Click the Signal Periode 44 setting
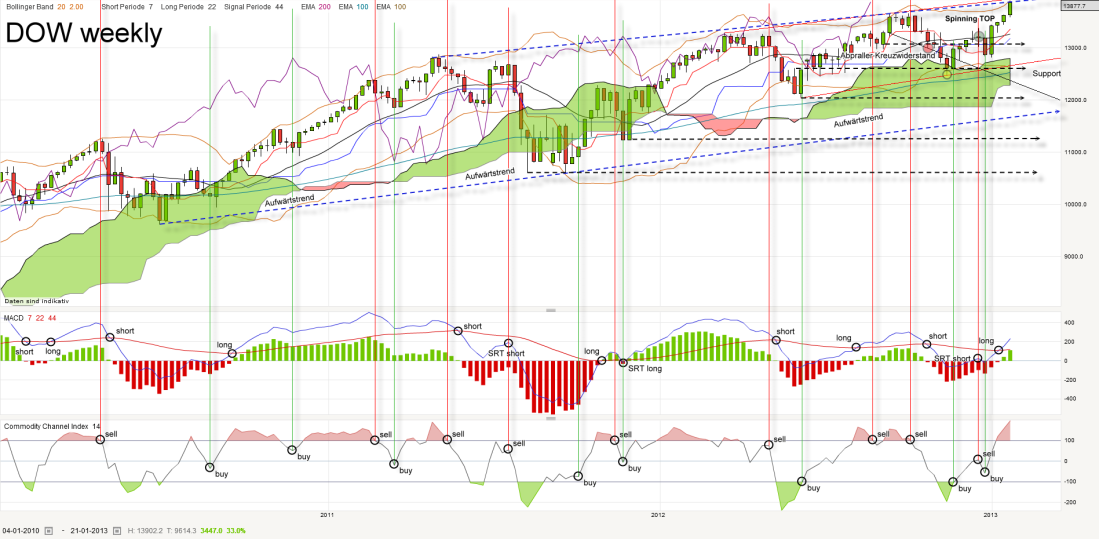The image size is (1099, 539). [254, 6]
